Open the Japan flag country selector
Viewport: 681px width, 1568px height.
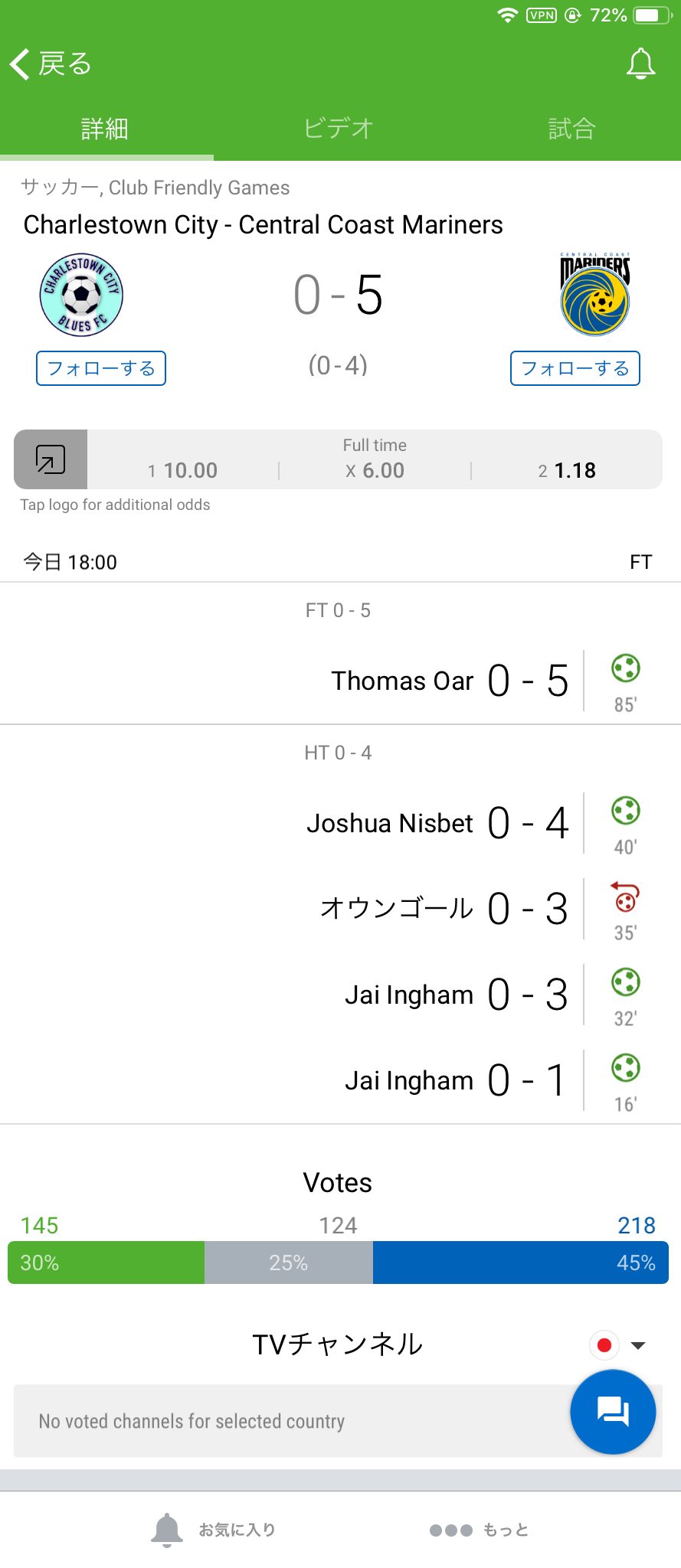pos(604,1345)
